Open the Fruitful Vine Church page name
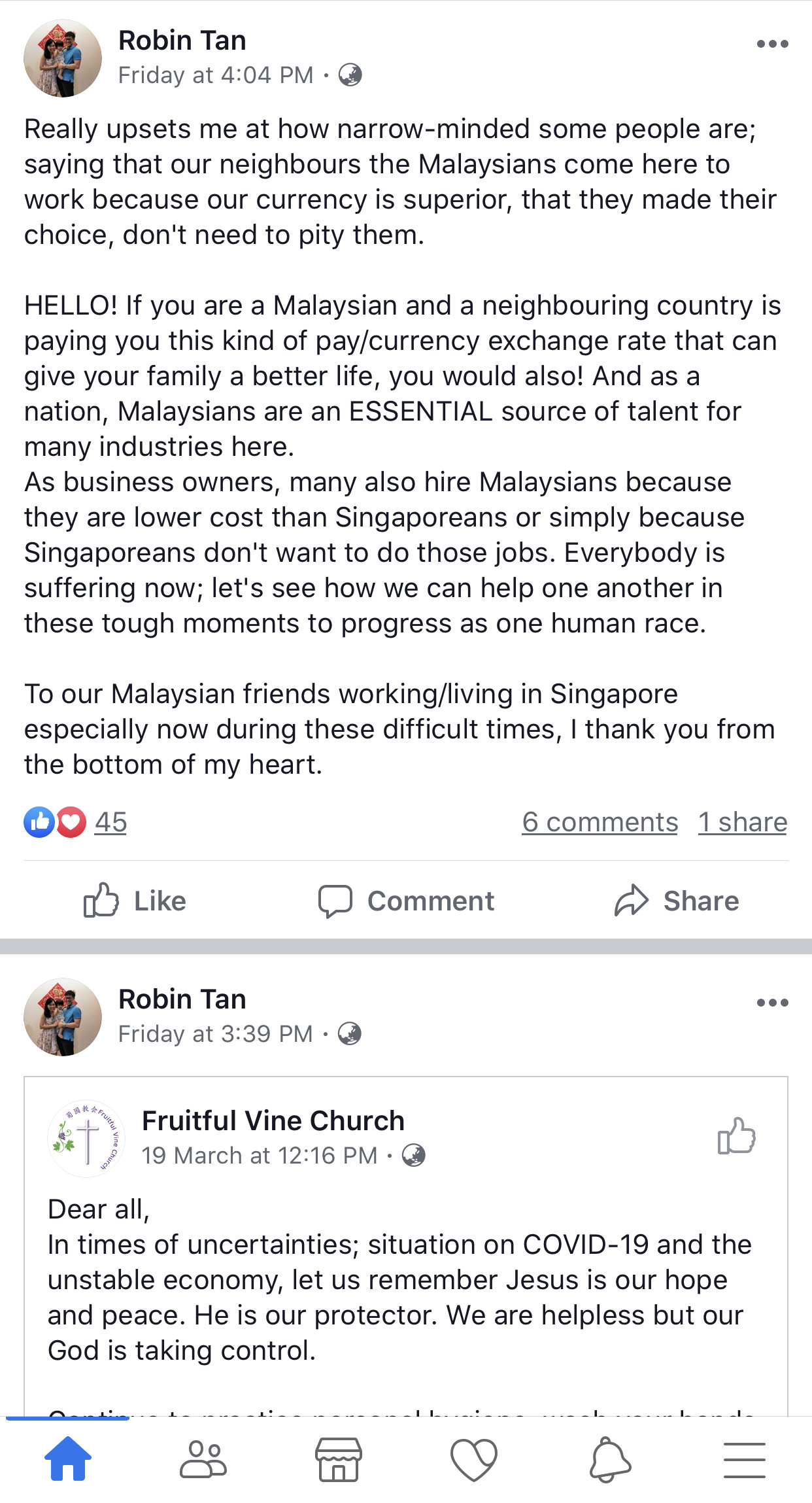The height and width of the screenshot is (1503, 812). click(273, 1120)
